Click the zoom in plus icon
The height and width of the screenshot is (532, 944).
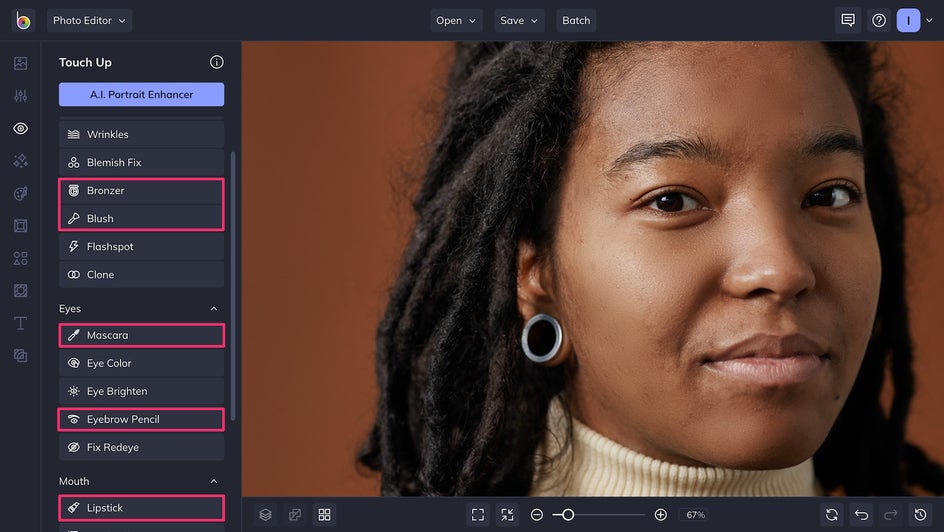(x=660, y=515)
